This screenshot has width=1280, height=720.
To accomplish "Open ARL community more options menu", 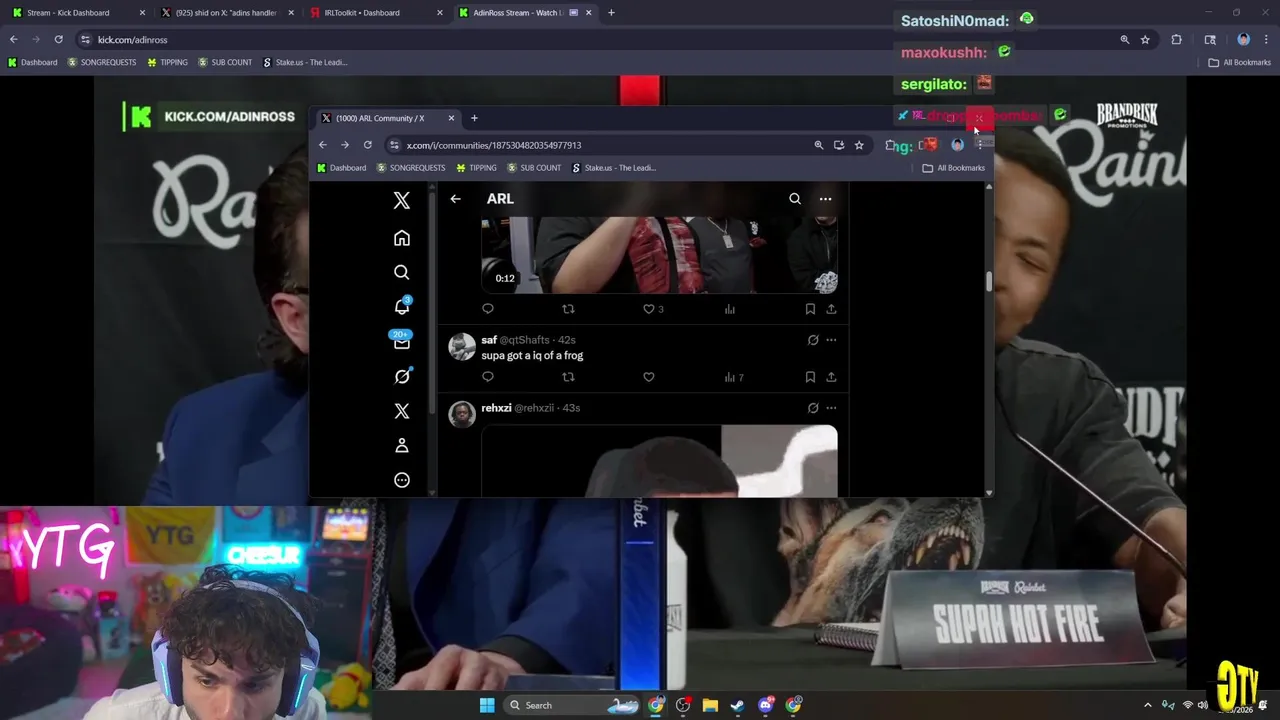I will point(825,198).
